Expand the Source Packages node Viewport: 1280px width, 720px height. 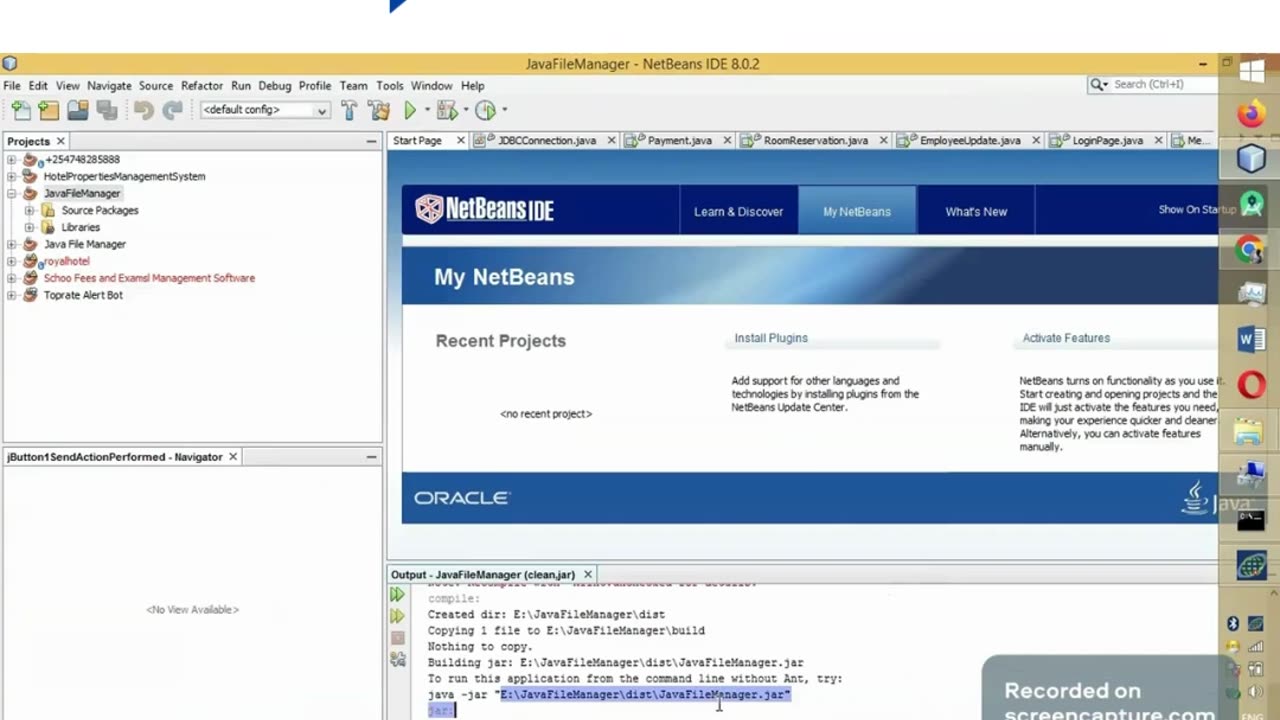[x=29, y=211]
